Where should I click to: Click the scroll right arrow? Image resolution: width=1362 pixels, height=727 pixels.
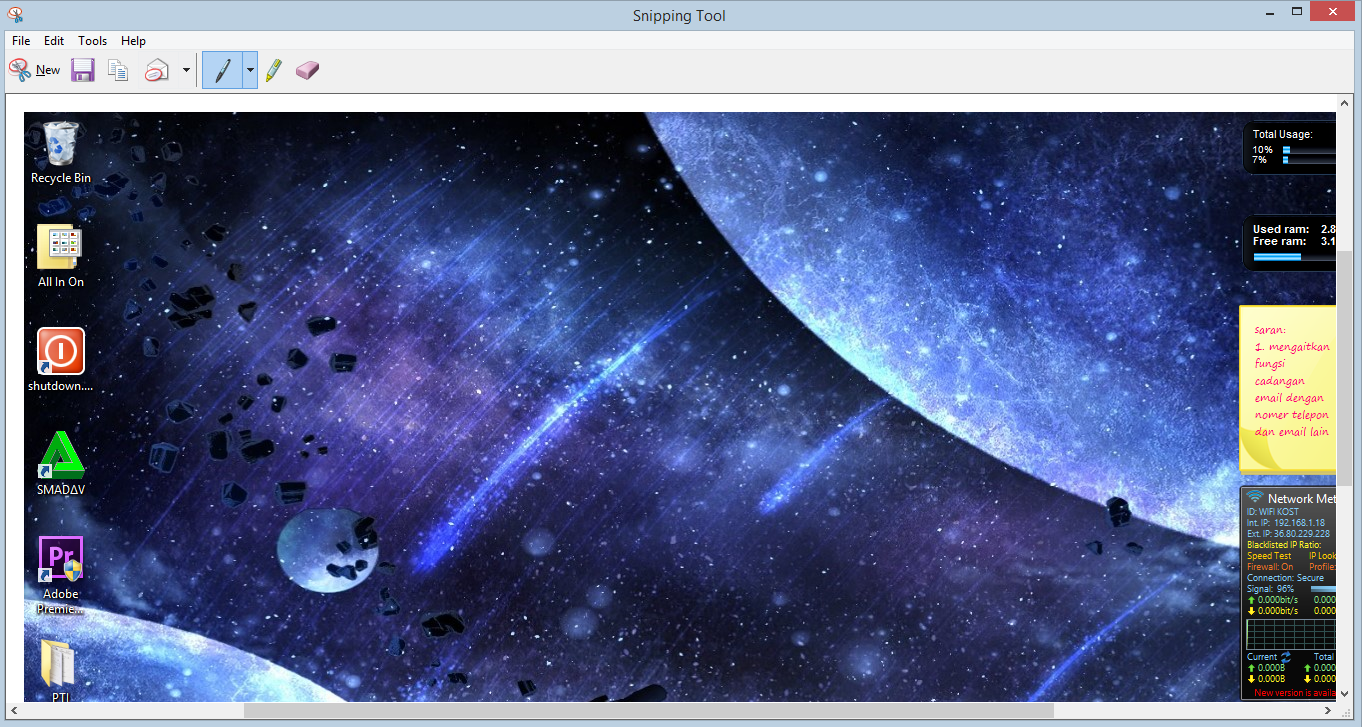point(1328,710)
